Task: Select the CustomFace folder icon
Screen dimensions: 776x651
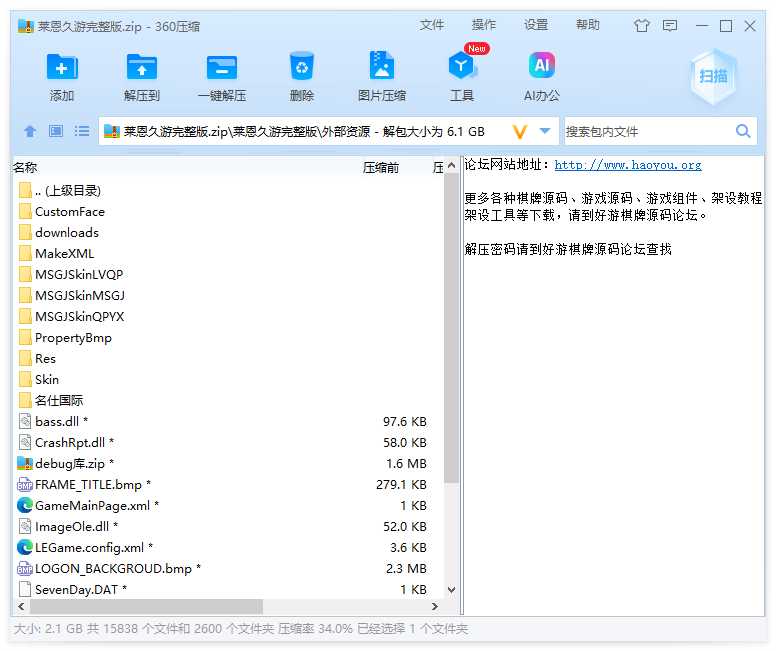Action: tap(25, 211)
